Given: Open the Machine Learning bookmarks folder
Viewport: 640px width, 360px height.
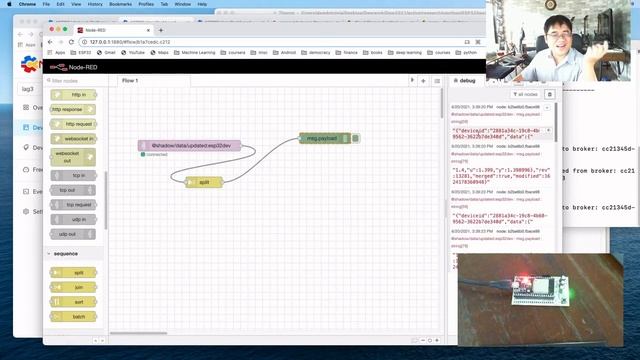Looking at the screenshot, I should click(195, 53).
